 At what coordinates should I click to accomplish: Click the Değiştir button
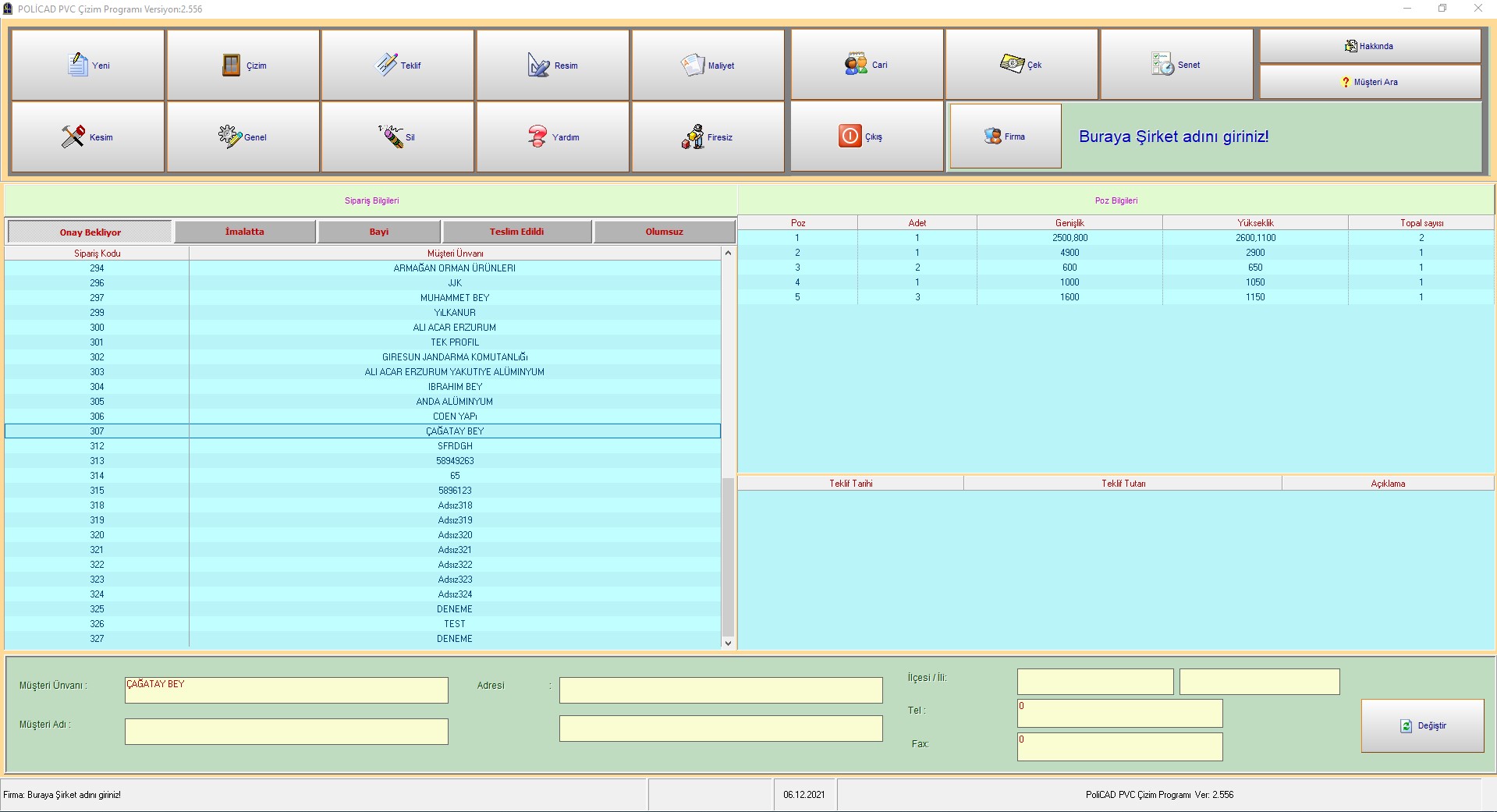tap(1422, 725)
